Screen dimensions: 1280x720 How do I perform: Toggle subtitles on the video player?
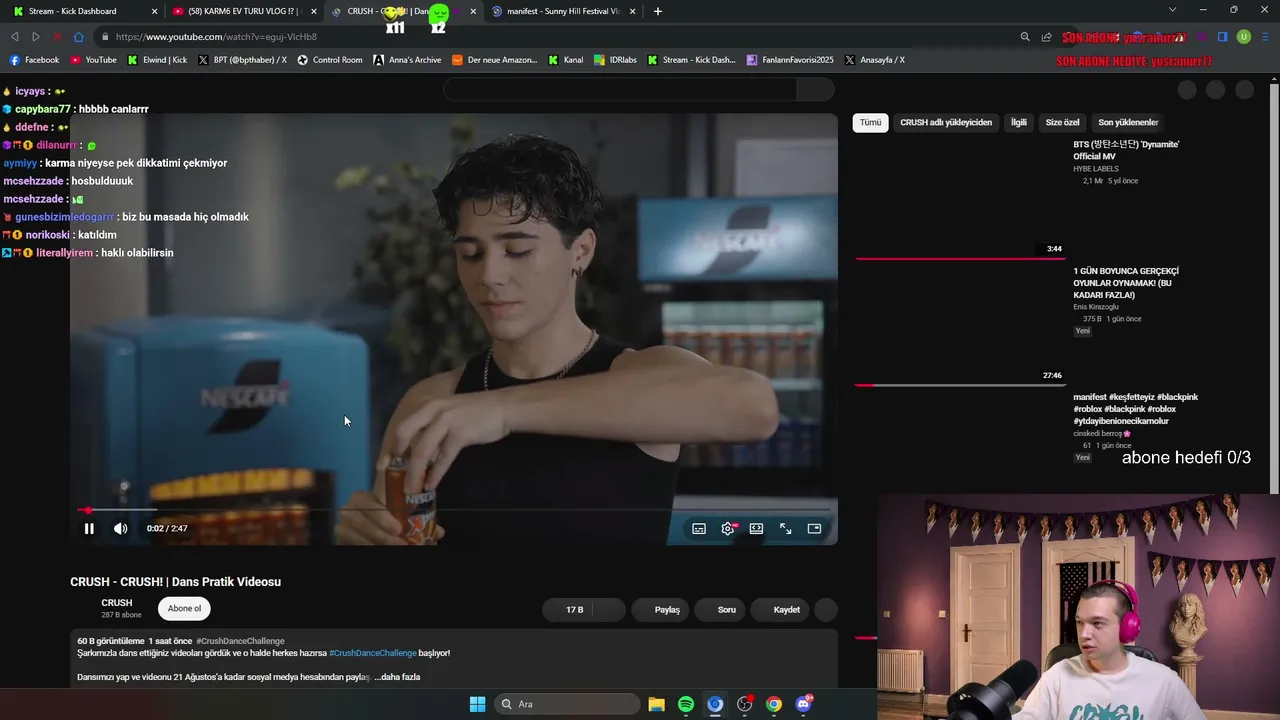coord(699,529)
